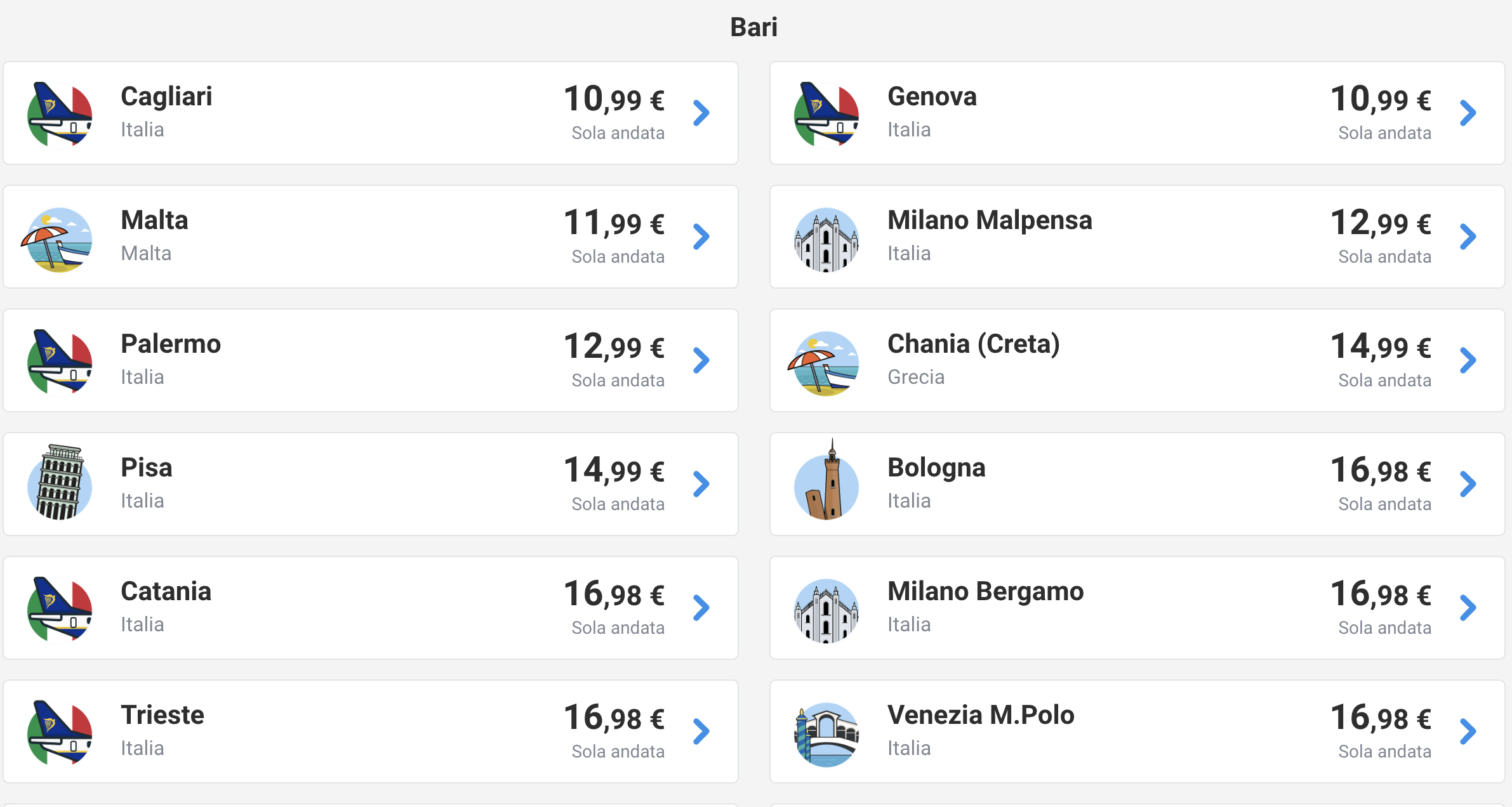Click the Ryanair plane icon beside Genova
1512x807 pixels.
coord(826,114)
